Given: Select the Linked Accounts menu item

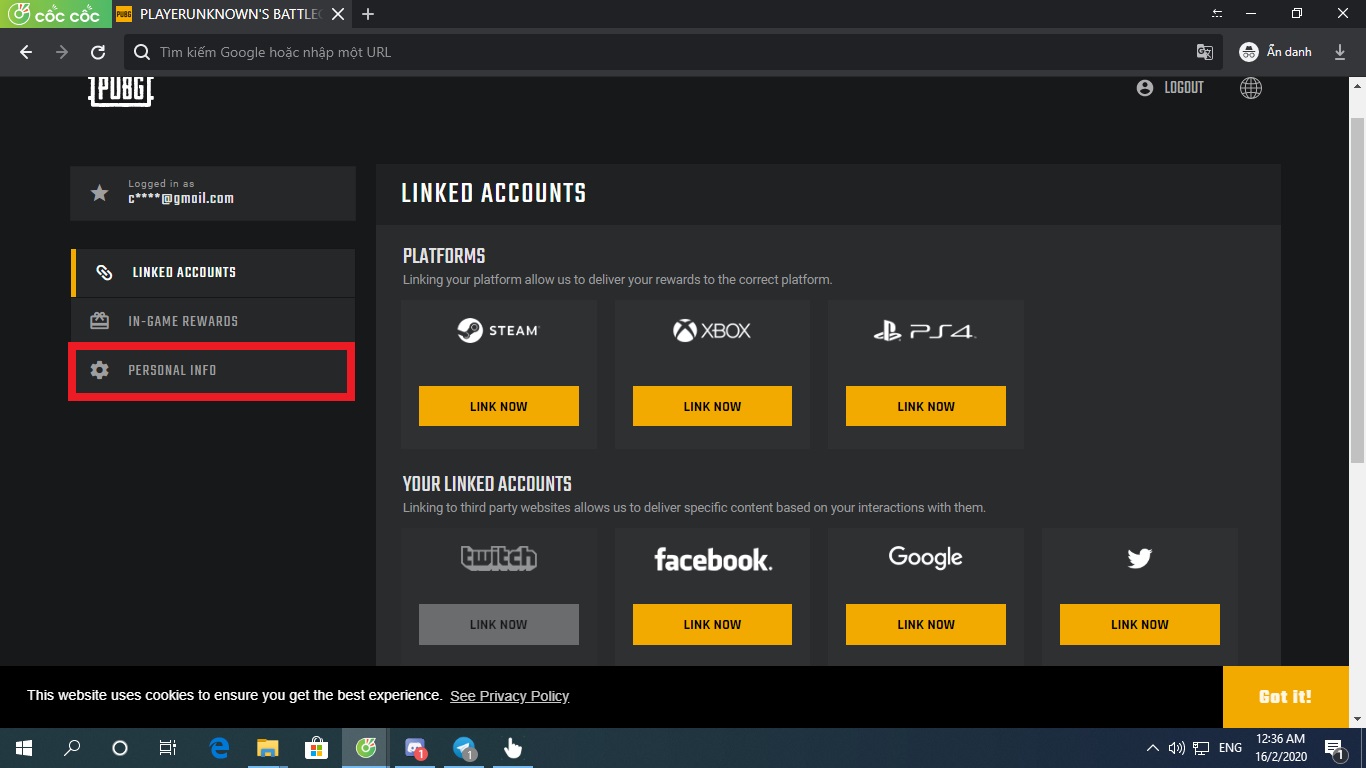Looking at the screenshot, I should click(213, 273).
